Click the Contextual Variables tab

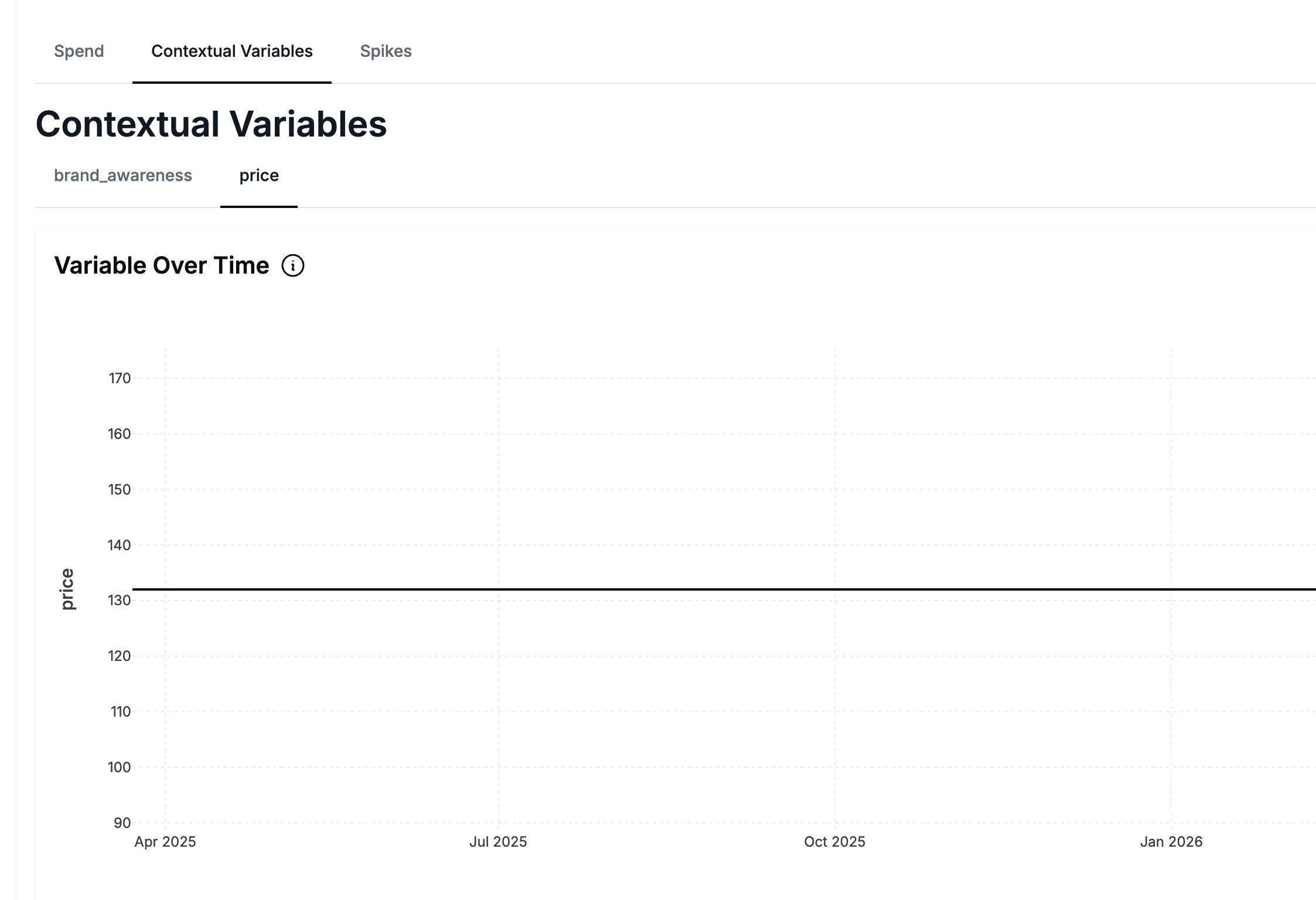coord(231,52)
